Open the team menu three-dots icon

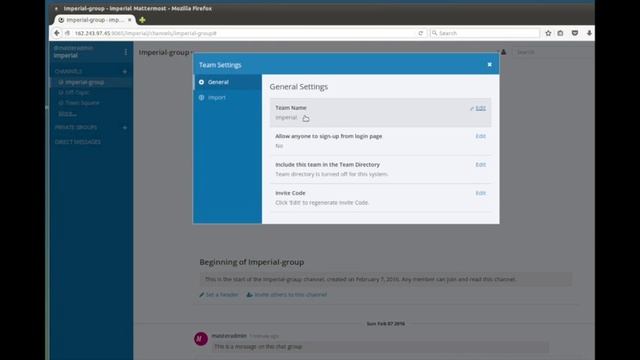[126, 52]
